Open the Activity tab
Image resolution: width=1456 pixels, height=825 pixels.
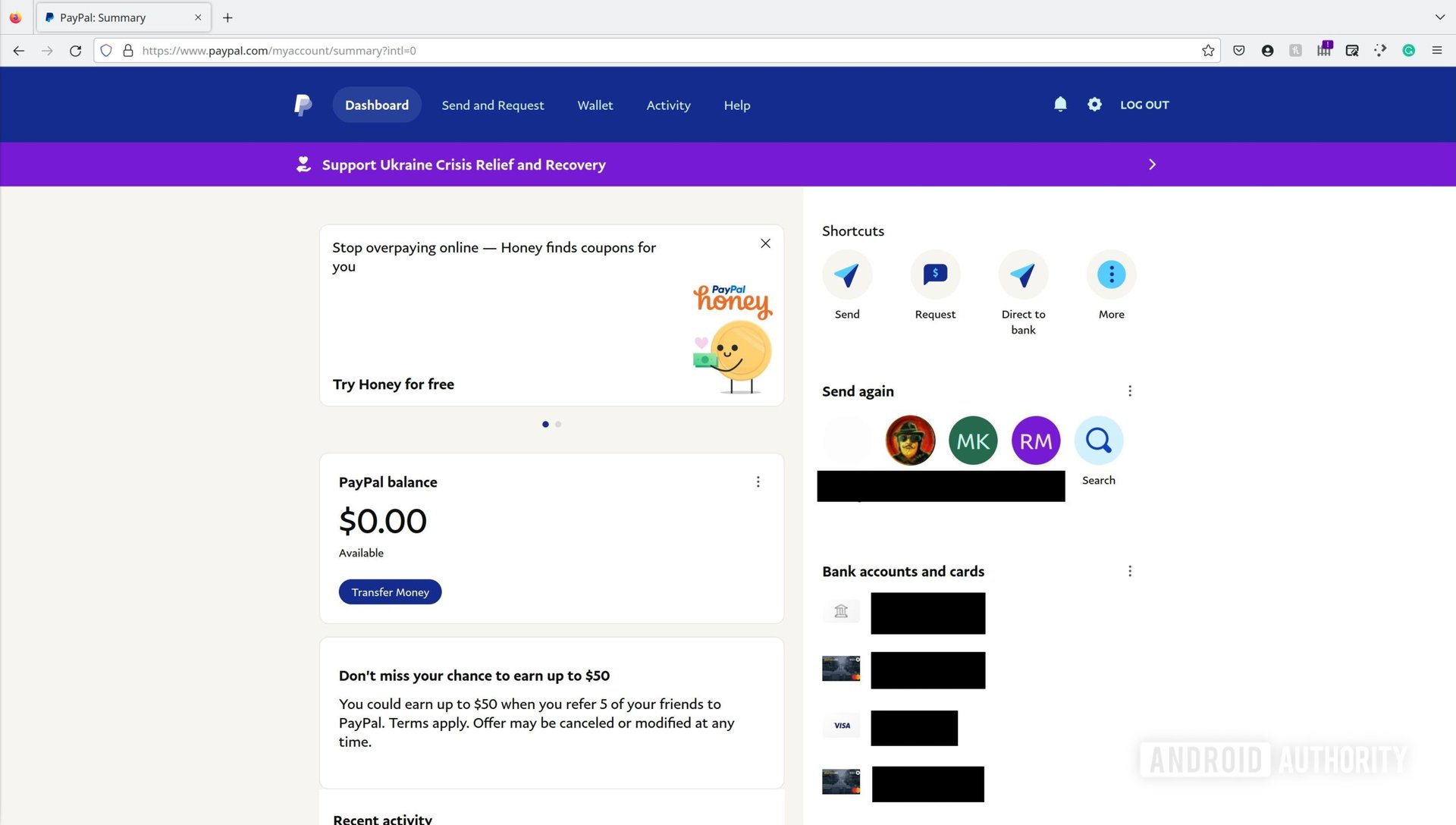[x=668, y=104]
